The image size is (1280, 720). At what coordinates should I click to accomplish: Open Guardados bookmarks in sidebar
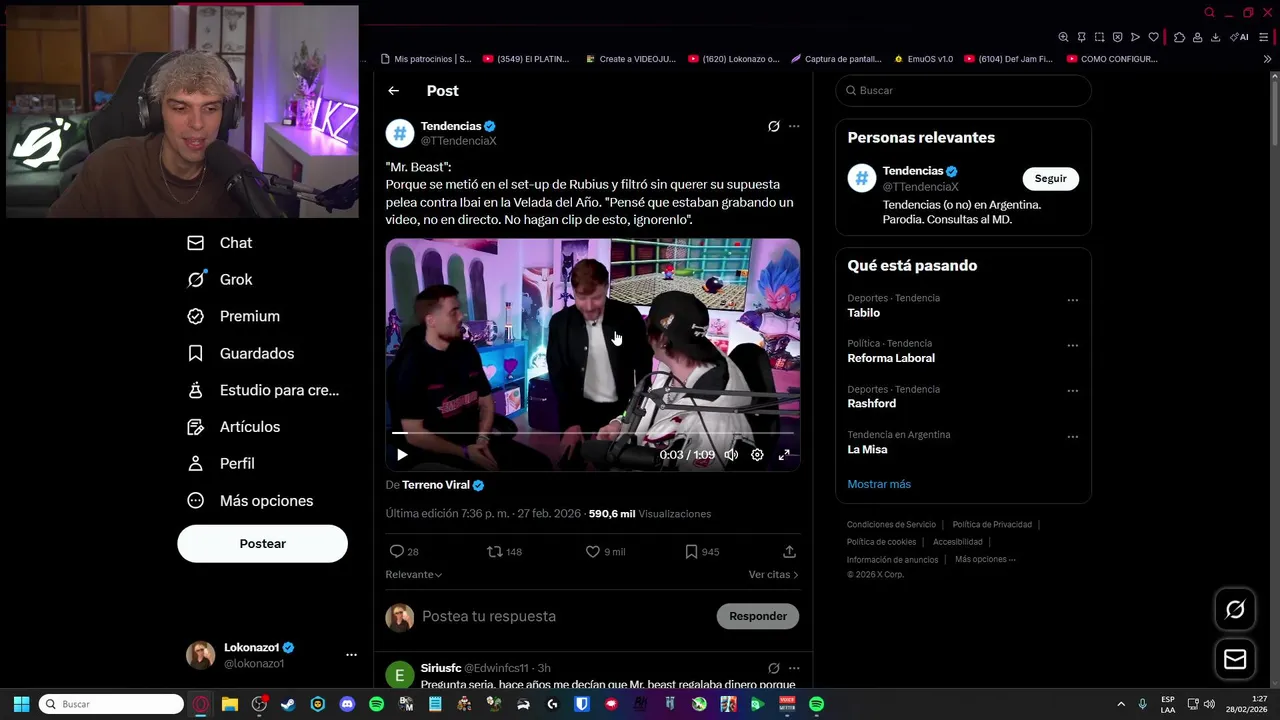tap(241, 353)
